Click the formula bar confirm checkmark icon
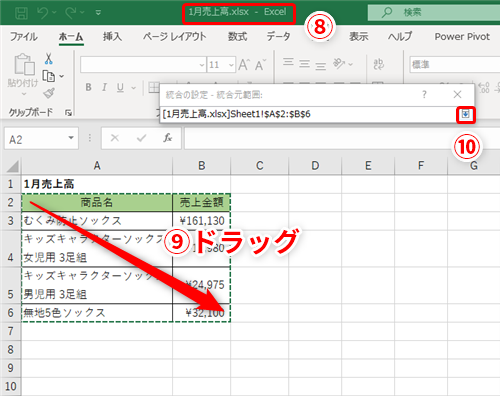 point(142,138)
